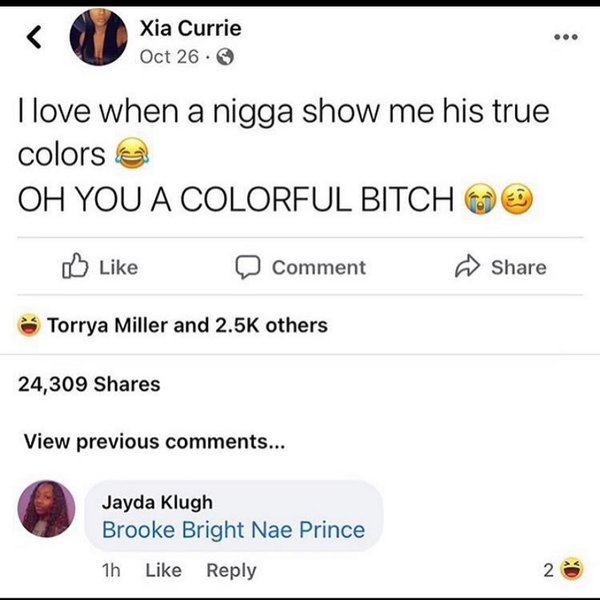This screenshot has width=600, height=600.
Task: View the 24,309 Shares list
Action: pos(89,384)
